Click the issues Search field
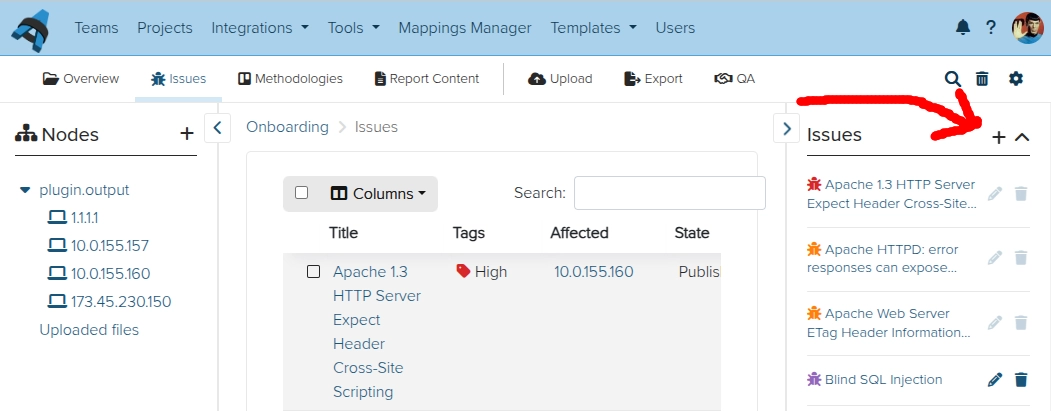Image resolution: width=1051 pixels, height=411 pixels. pyautogui.click(x=670, y=193)
